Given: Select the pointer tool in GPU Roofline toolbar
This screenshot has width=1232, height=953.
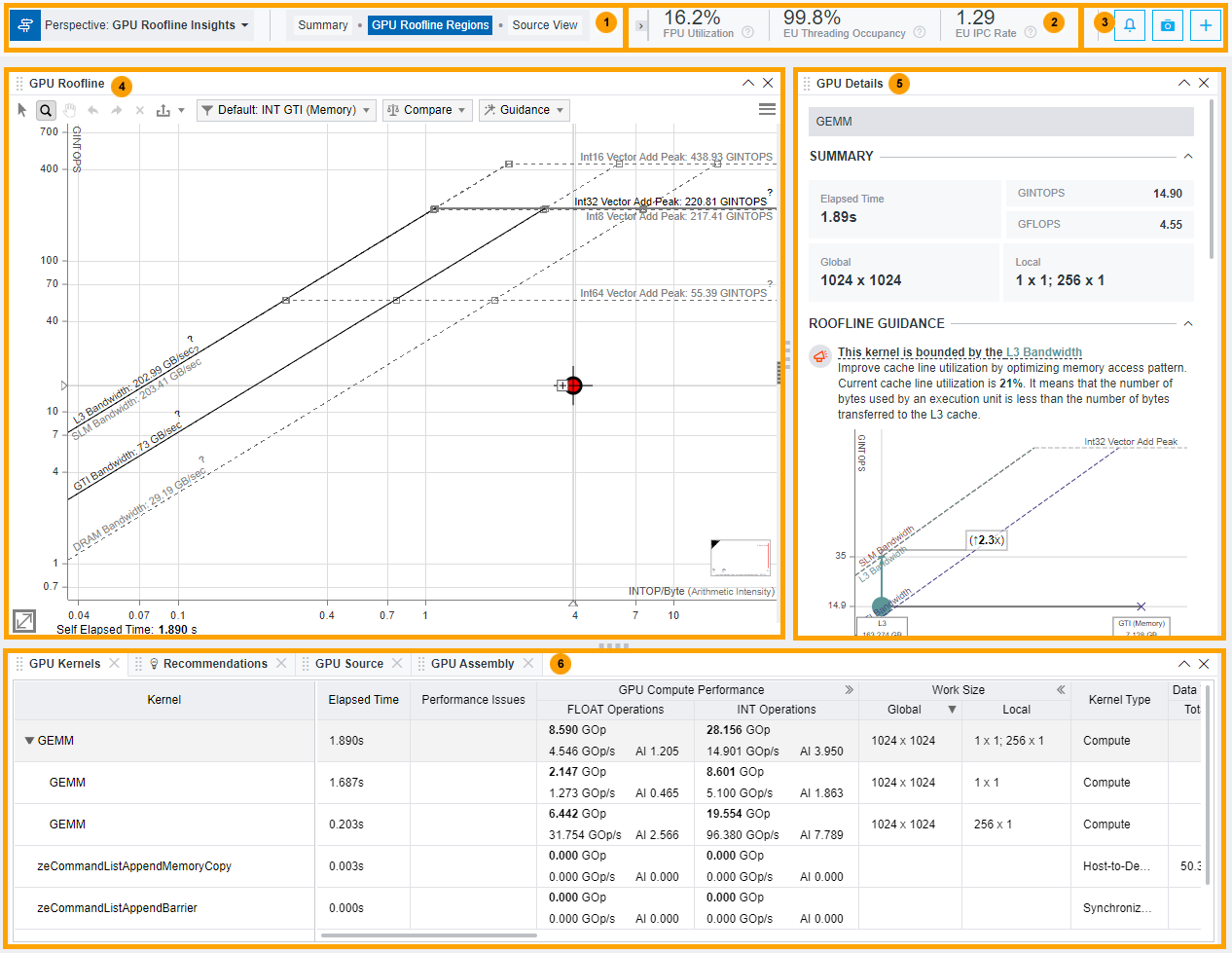Looking at the screenshot, I should tap(22, 110).
